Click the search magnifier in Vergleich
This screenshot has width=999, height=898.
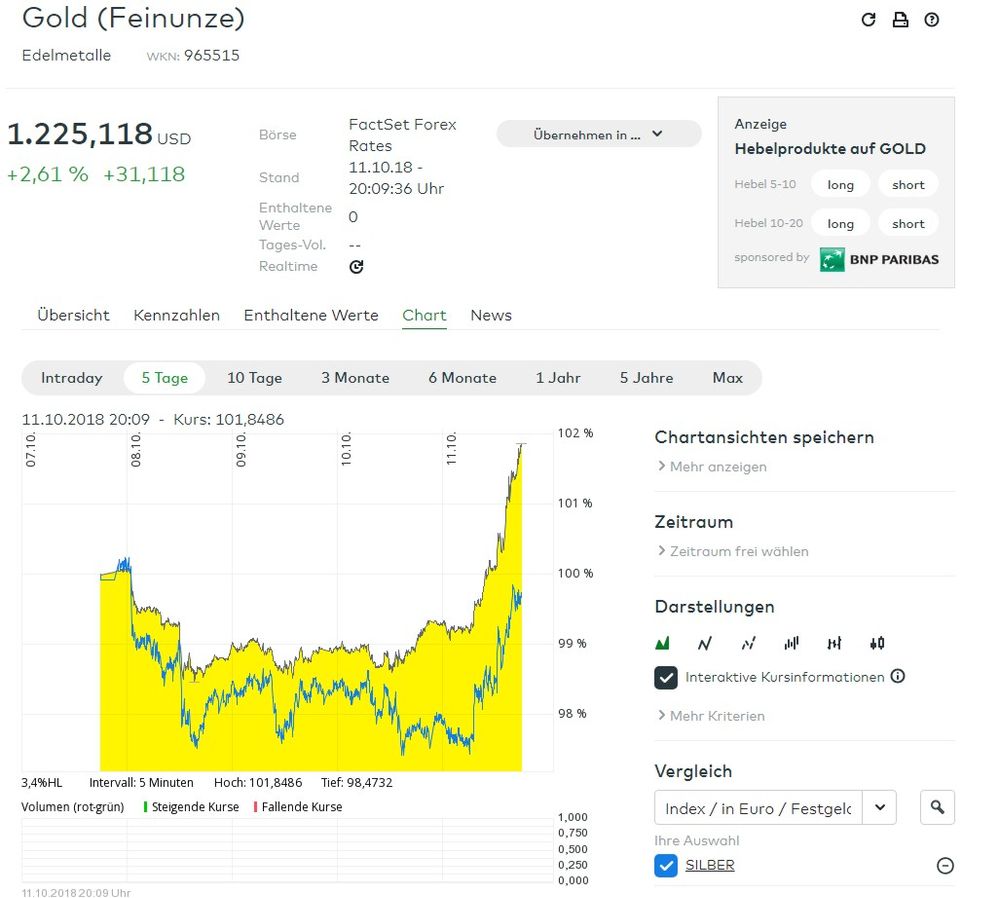tap(937, 807)
